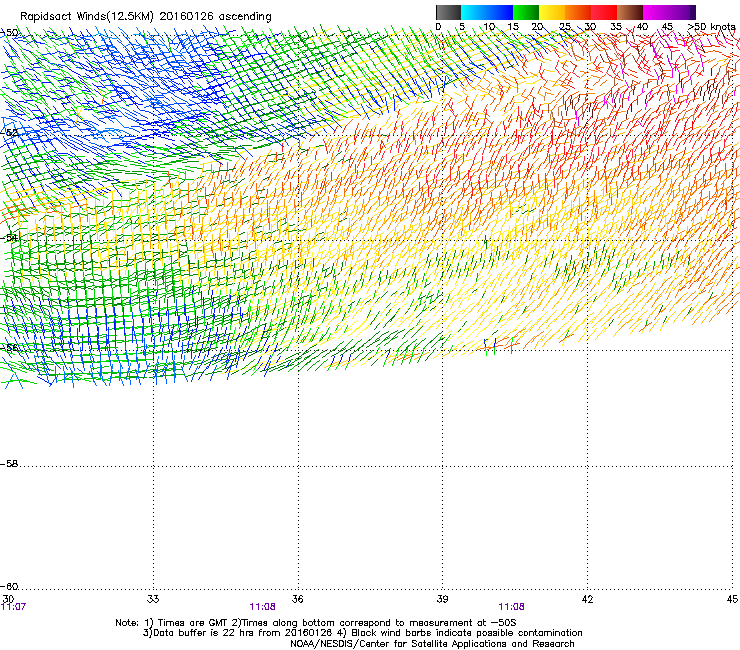
Task: Click the longitude axis label '45'
Action: pyautogui.click(x=732, y=599)
